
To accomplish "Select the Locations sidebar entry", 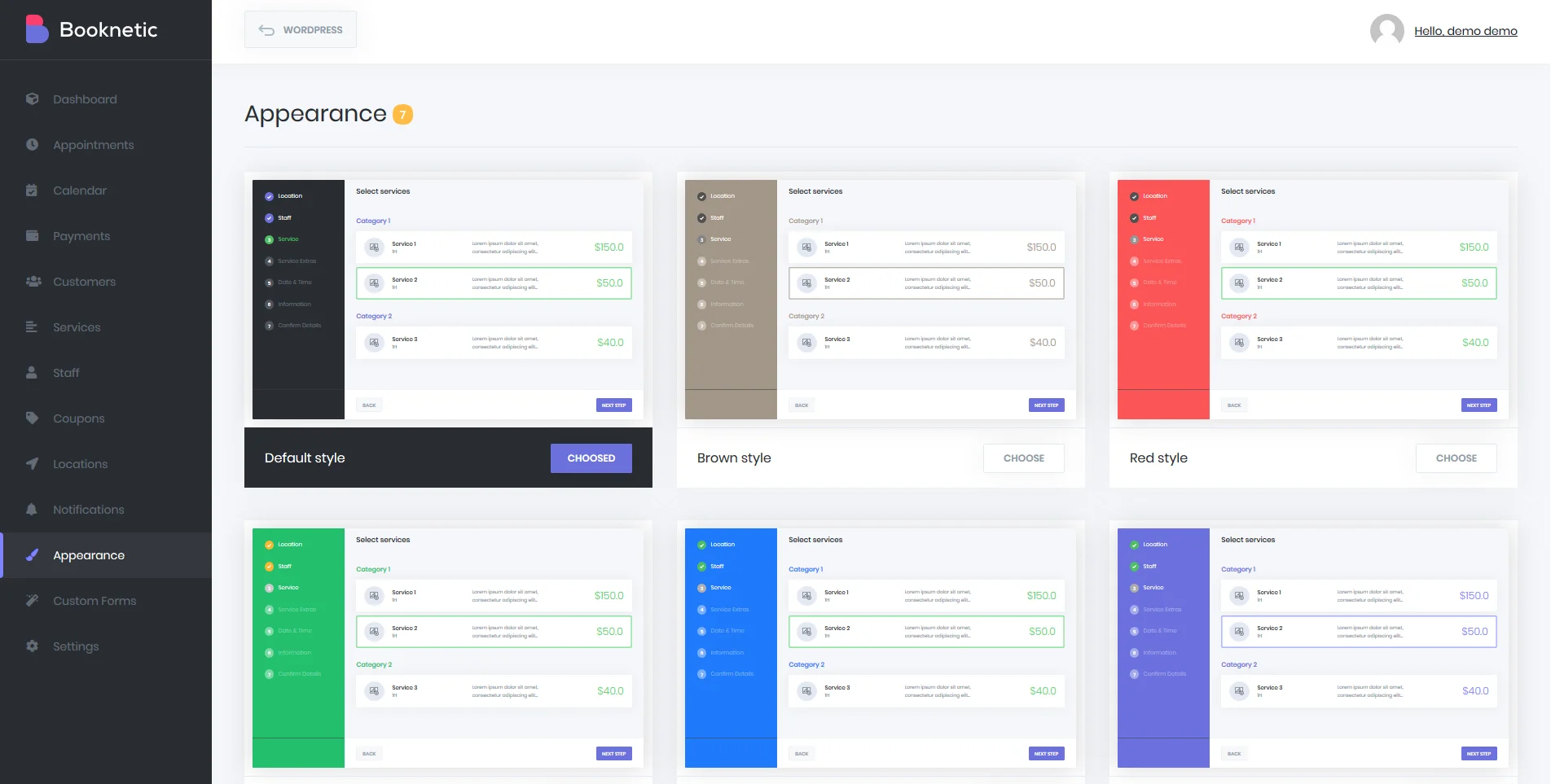I will pyautogui.click(x=79, y=463).
